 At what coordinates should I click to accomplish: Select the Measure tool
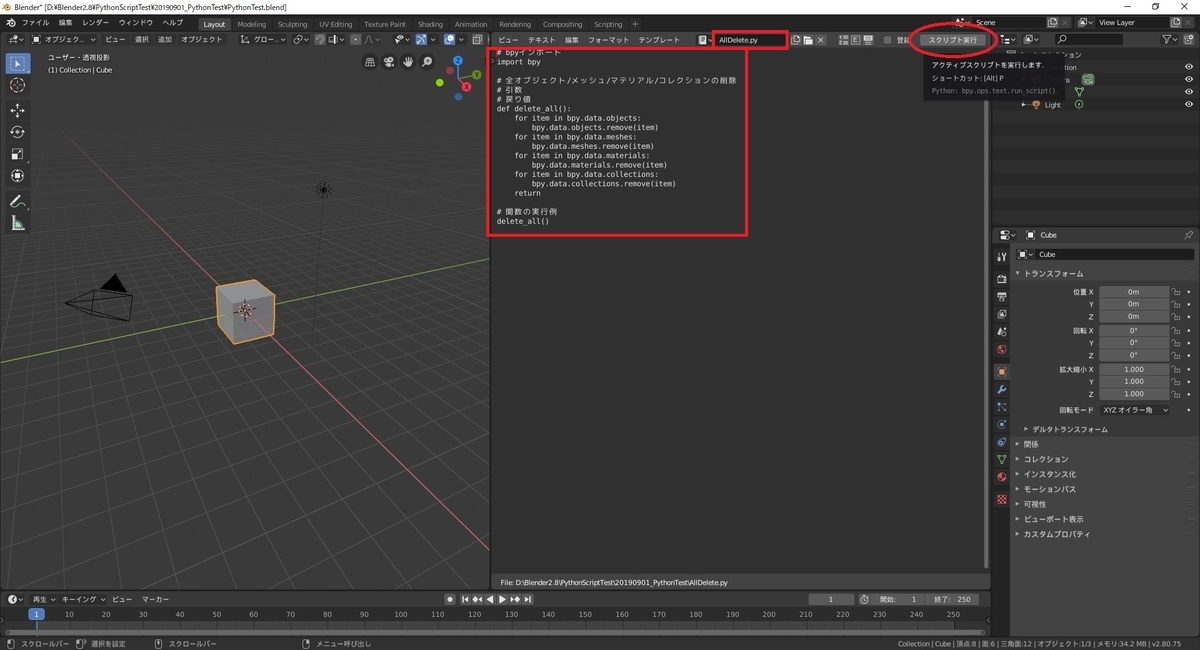17,224
